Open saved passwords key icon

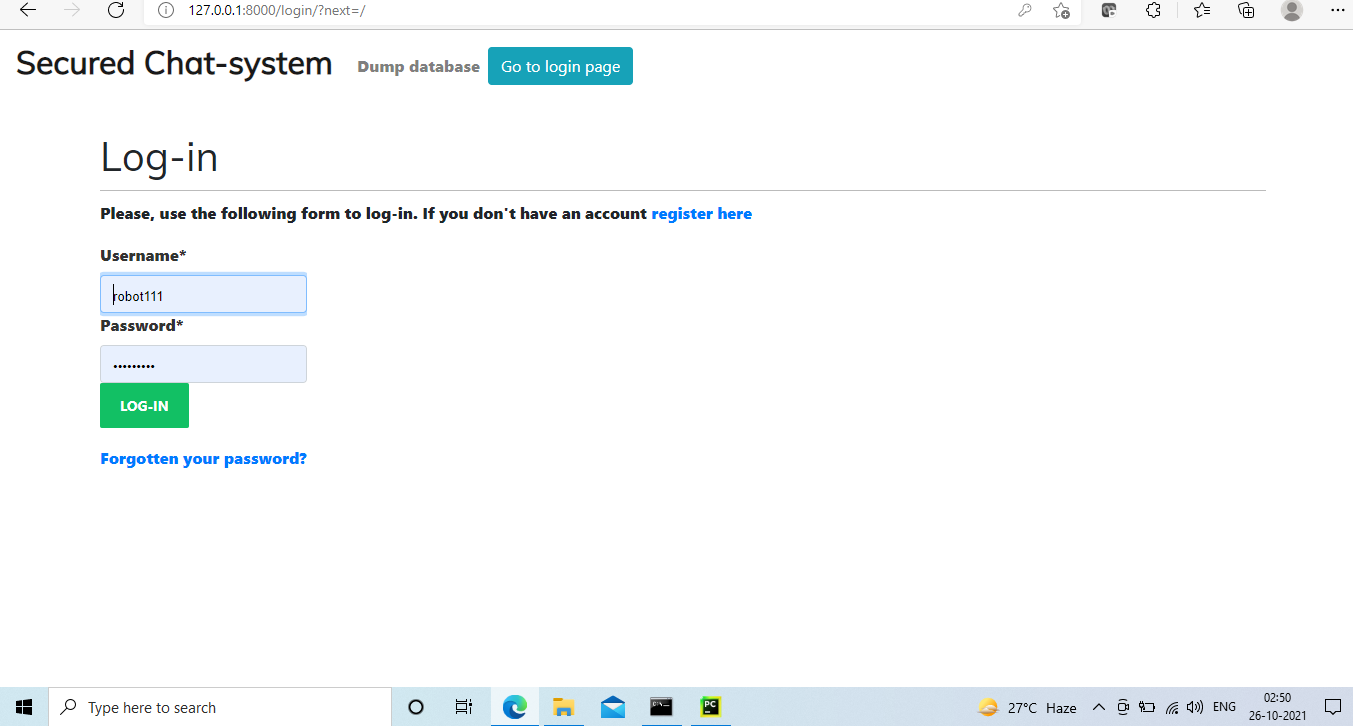click(x=1025, y=11)
